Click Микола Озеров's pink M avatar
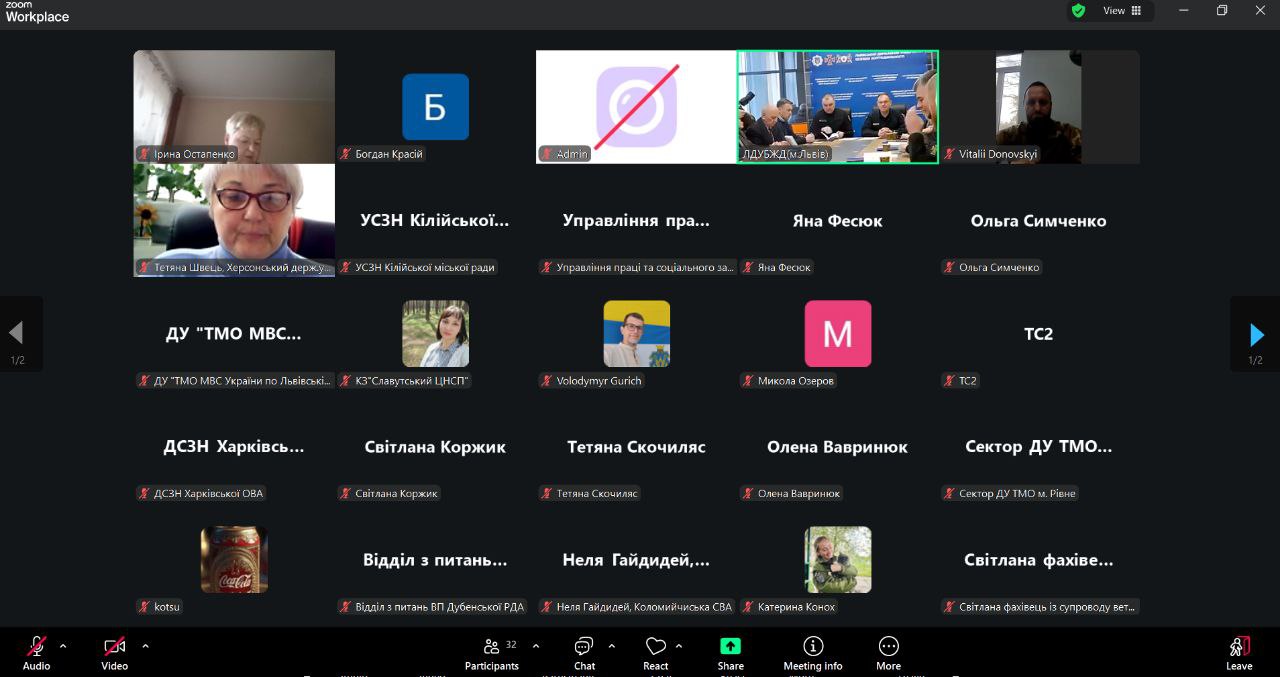The image size is (1280, 677). 837,334
